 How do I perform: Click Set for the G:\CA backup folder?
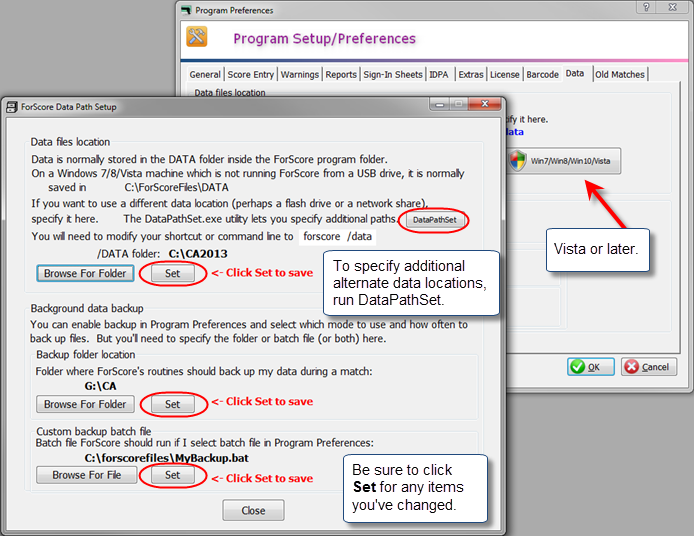tap(173, 404)
